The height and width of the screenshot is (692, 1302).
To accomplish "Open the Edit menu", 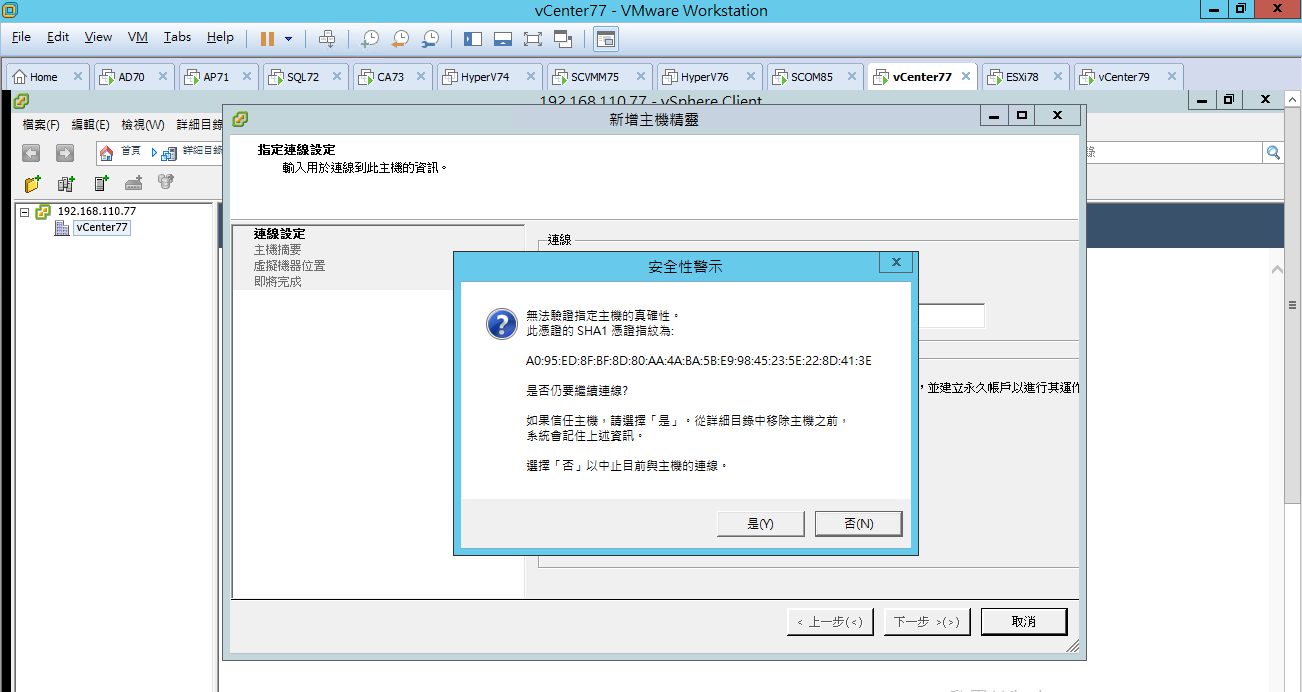I will (58, 37).
